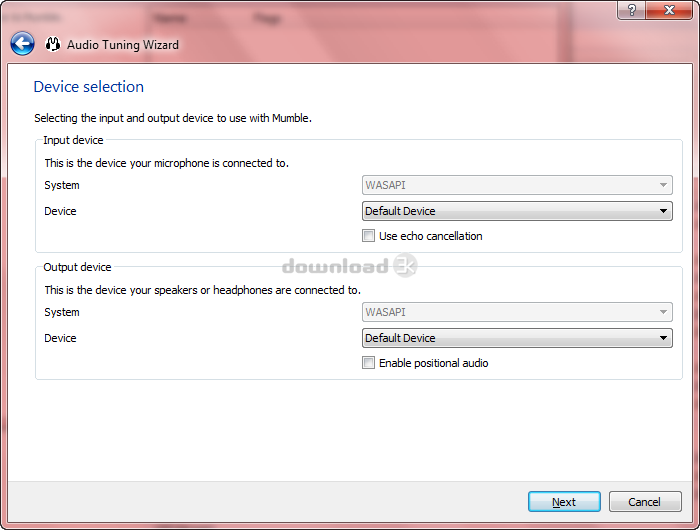Proceed with the Next button
The width and height of the screenshot is (700, 530).
564,502
